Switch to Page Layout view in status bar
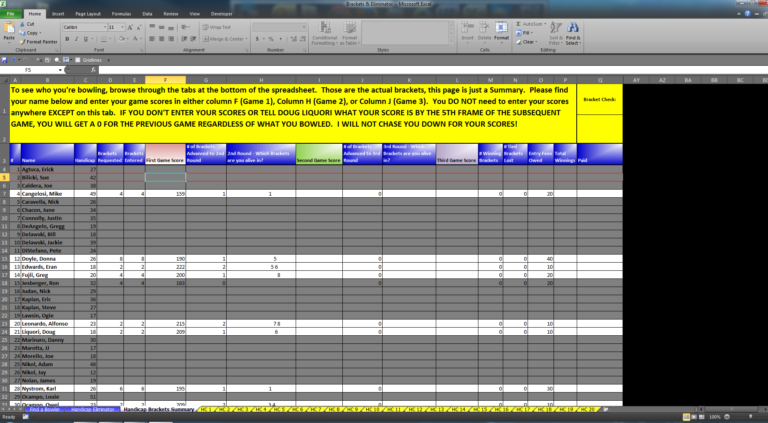Viewport: 768px width, 423px height. pyautogui.click(x=695, y=417)
